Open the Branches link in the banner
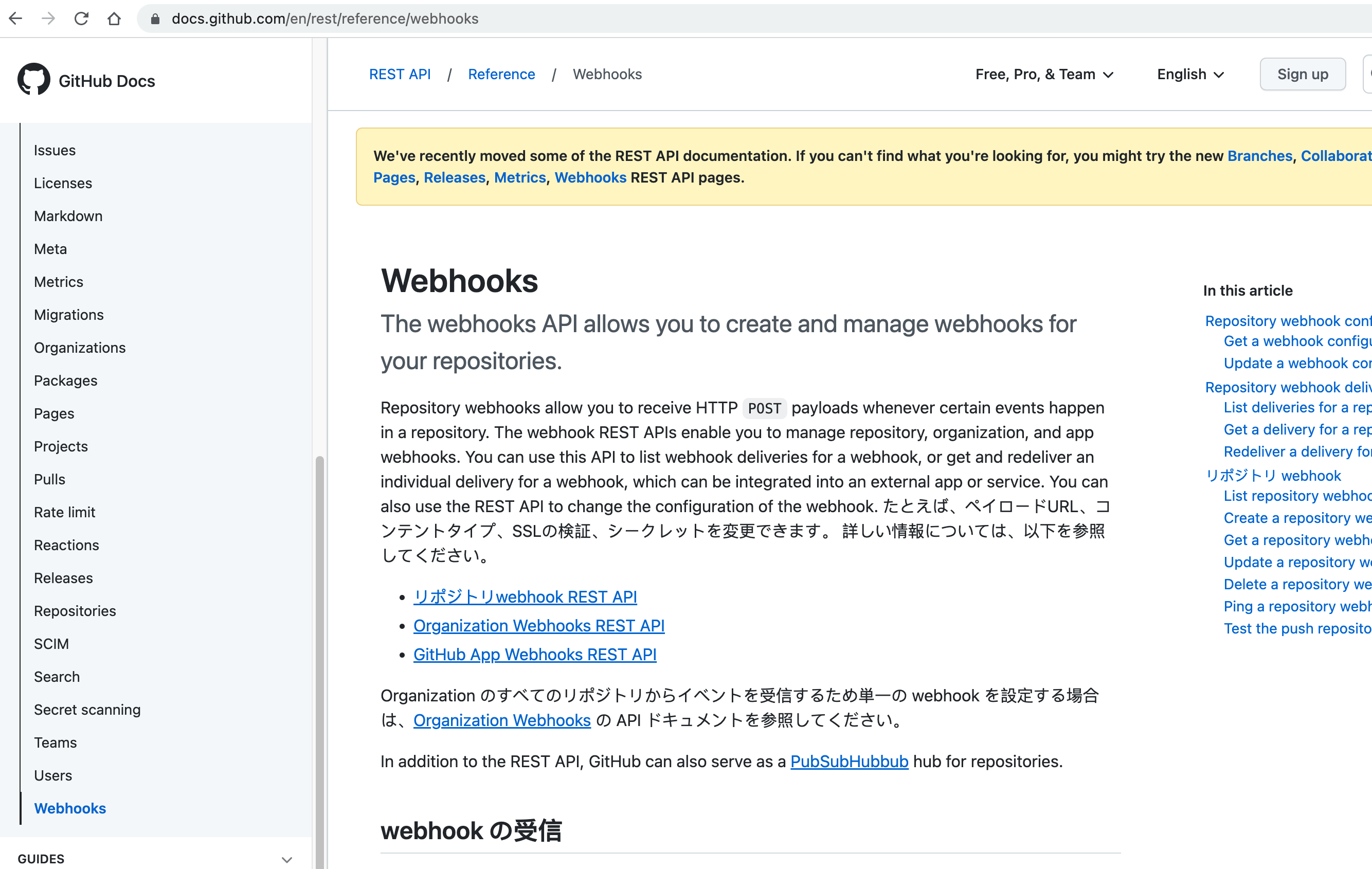Screen dimensions: 1372x869 tap(1260, 156)
